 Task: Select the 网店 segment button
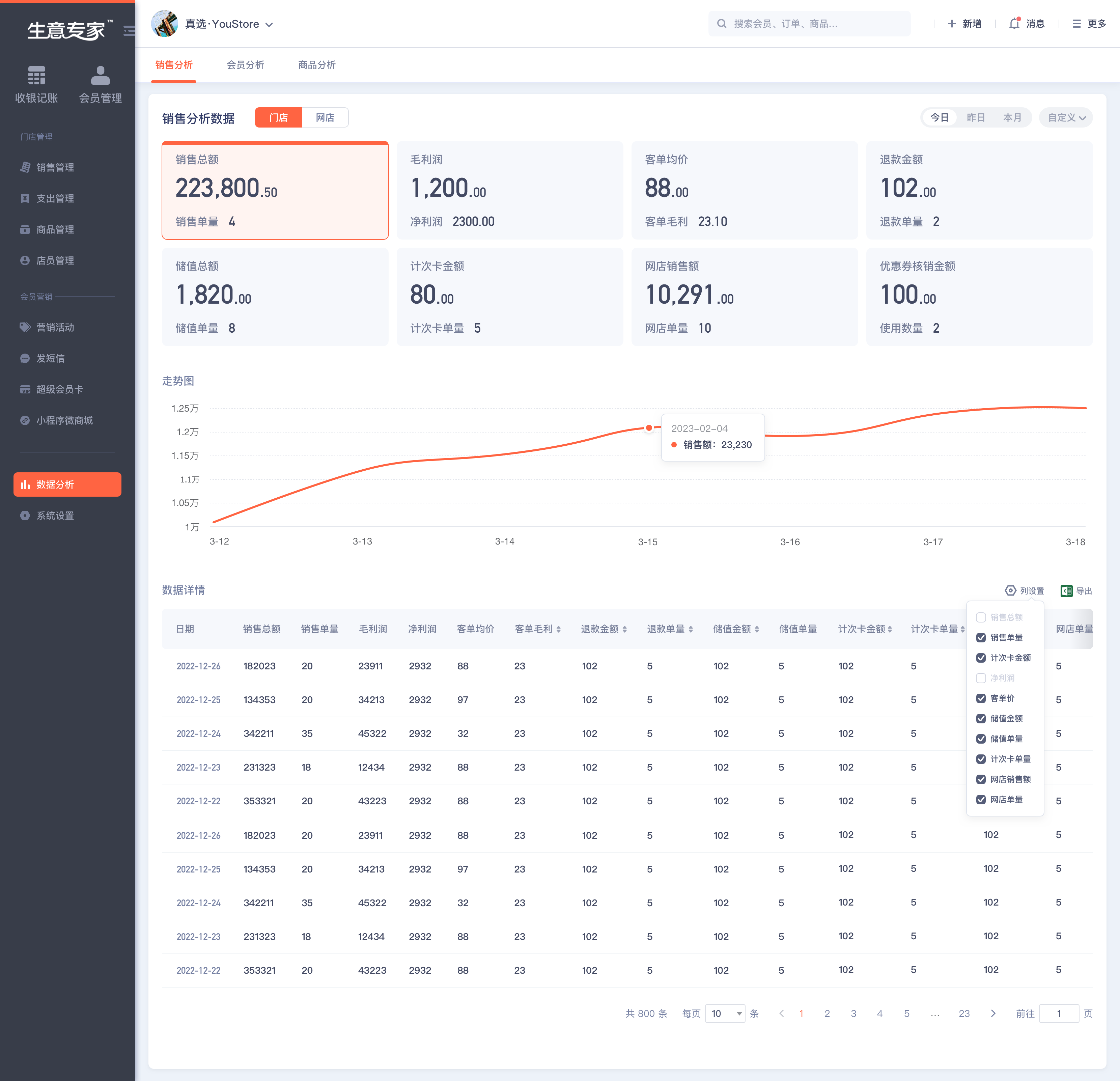[x=325, y=117]
